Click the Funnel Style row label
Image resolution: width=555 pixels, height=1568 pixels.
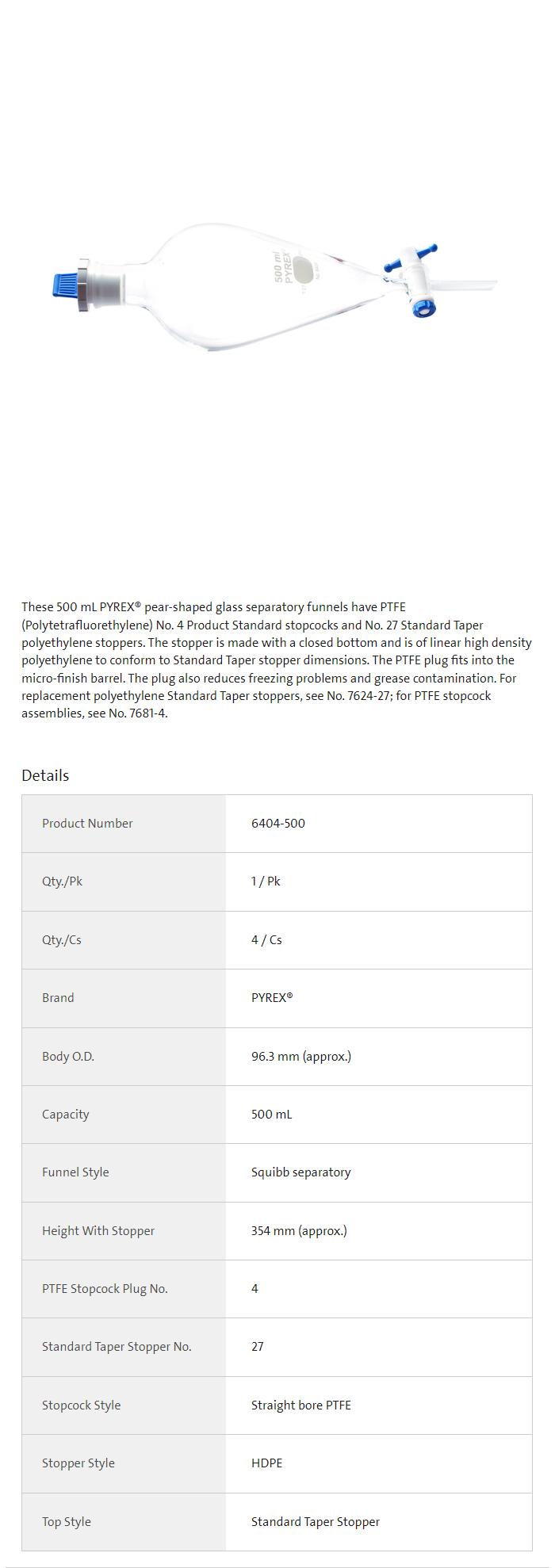[75, 1172]
